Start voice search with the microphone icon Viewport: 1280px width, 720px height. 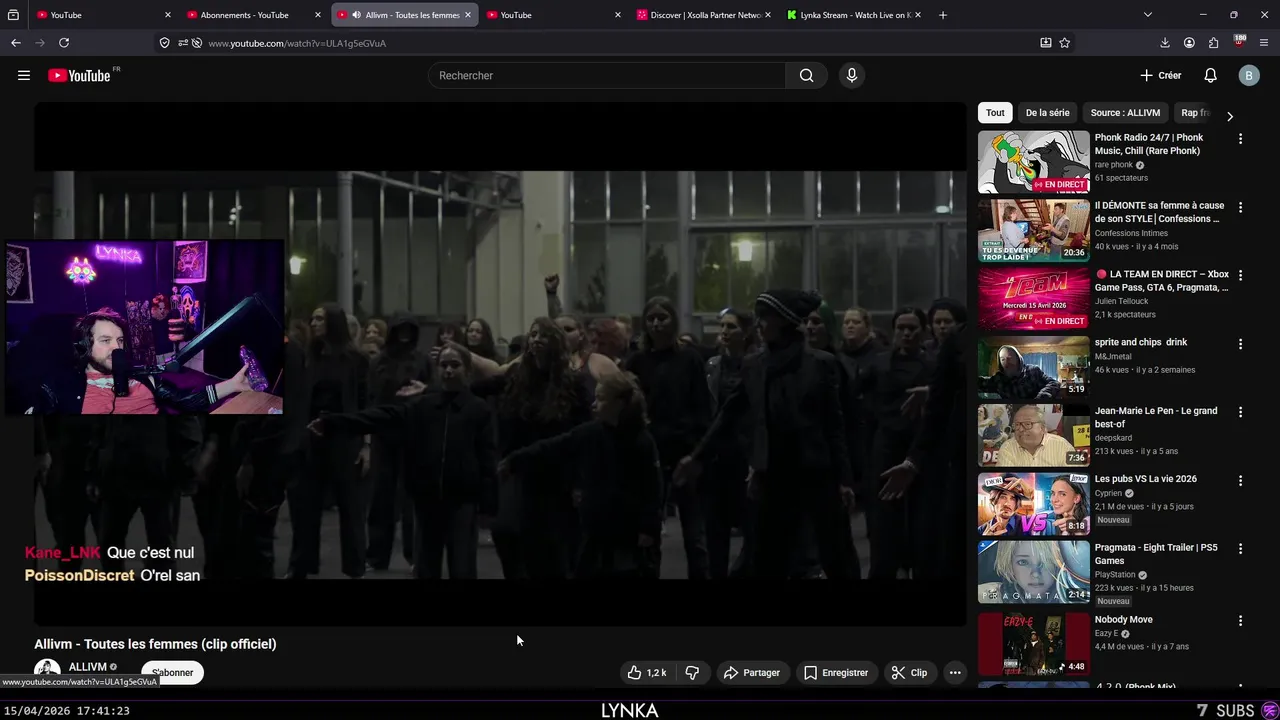[x=851, y=75]
